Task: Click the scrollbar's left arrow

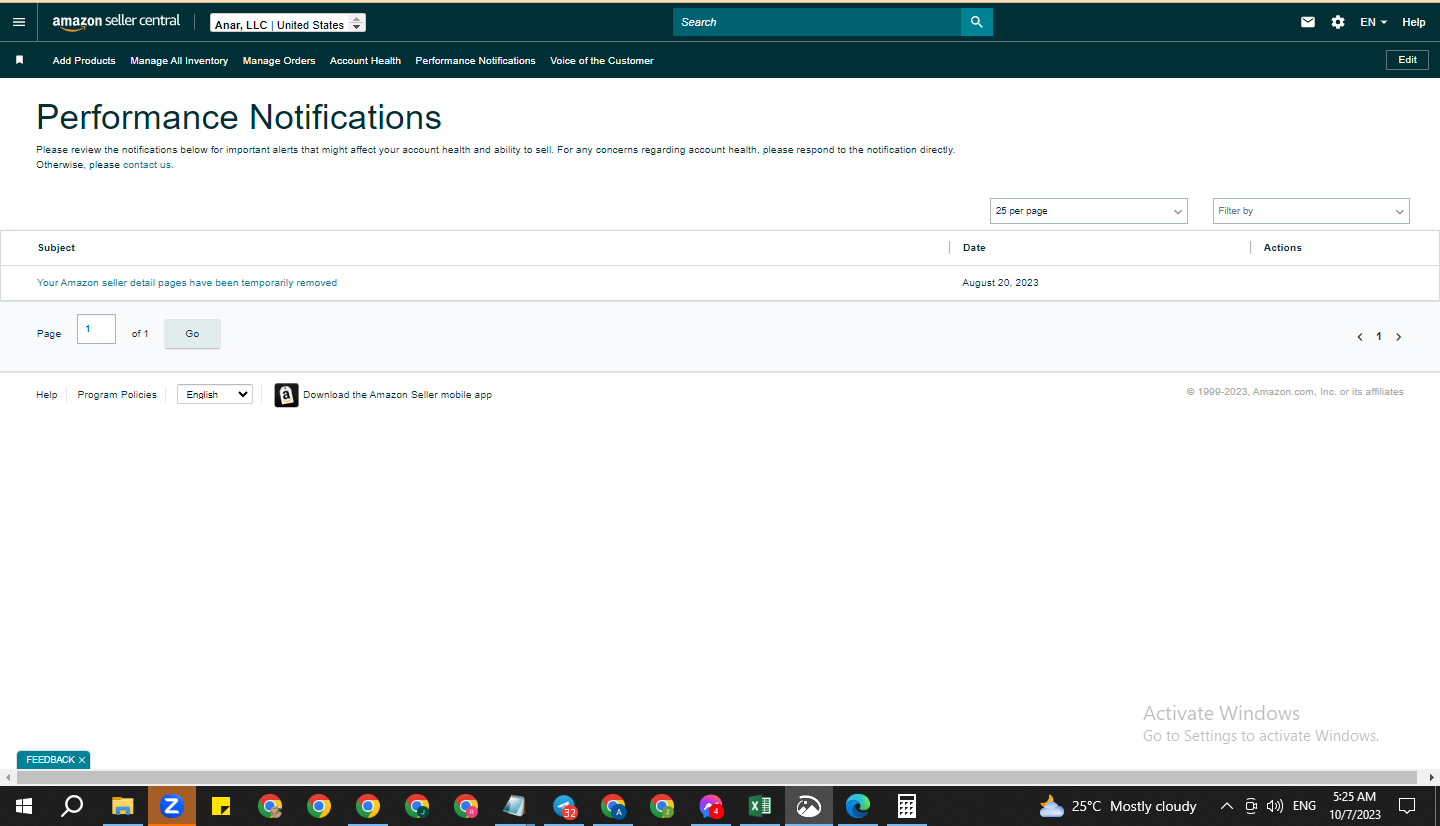Action: [6, 777]
